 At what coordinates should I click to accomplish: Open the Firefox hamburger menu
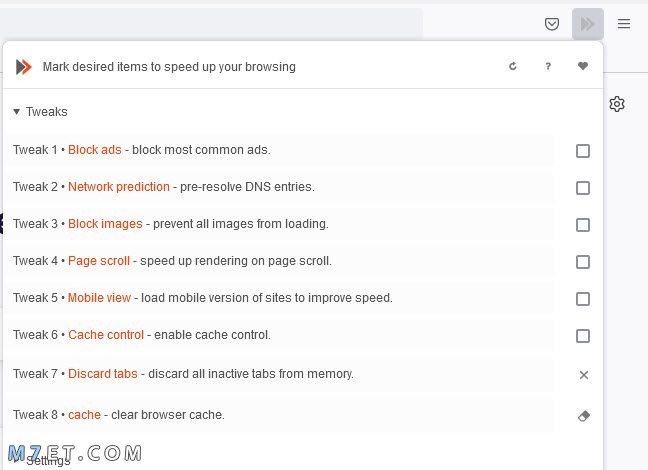pyautogui.click(x=624, y=24)
